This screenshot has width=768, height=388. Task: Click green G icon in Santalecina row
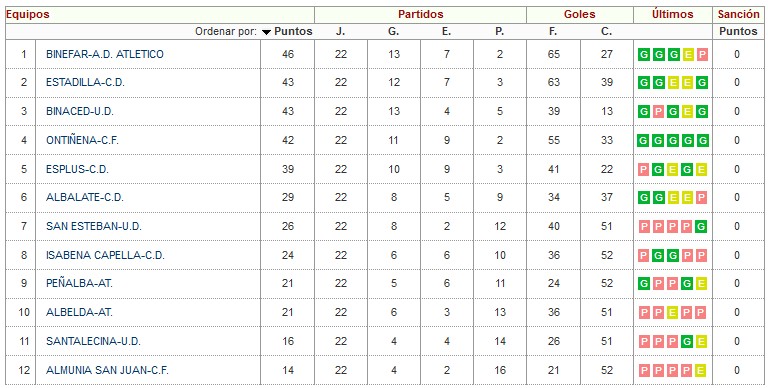687,341
